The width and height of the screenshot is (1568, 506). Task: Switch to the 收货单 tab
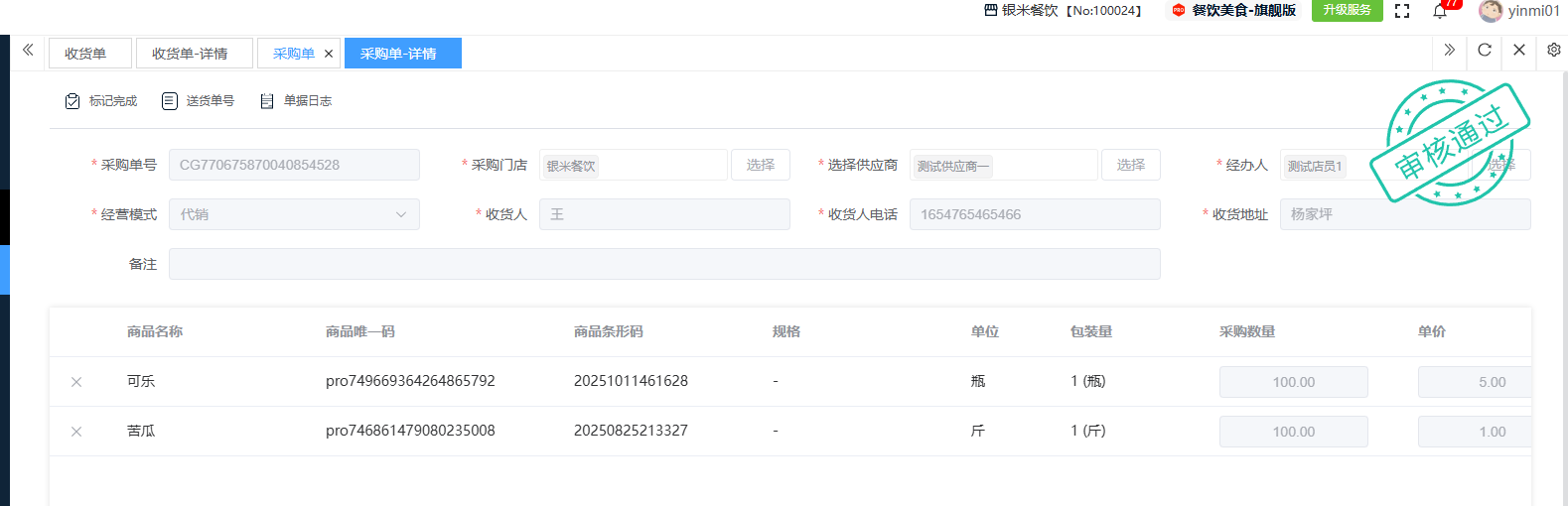point(85,54)
